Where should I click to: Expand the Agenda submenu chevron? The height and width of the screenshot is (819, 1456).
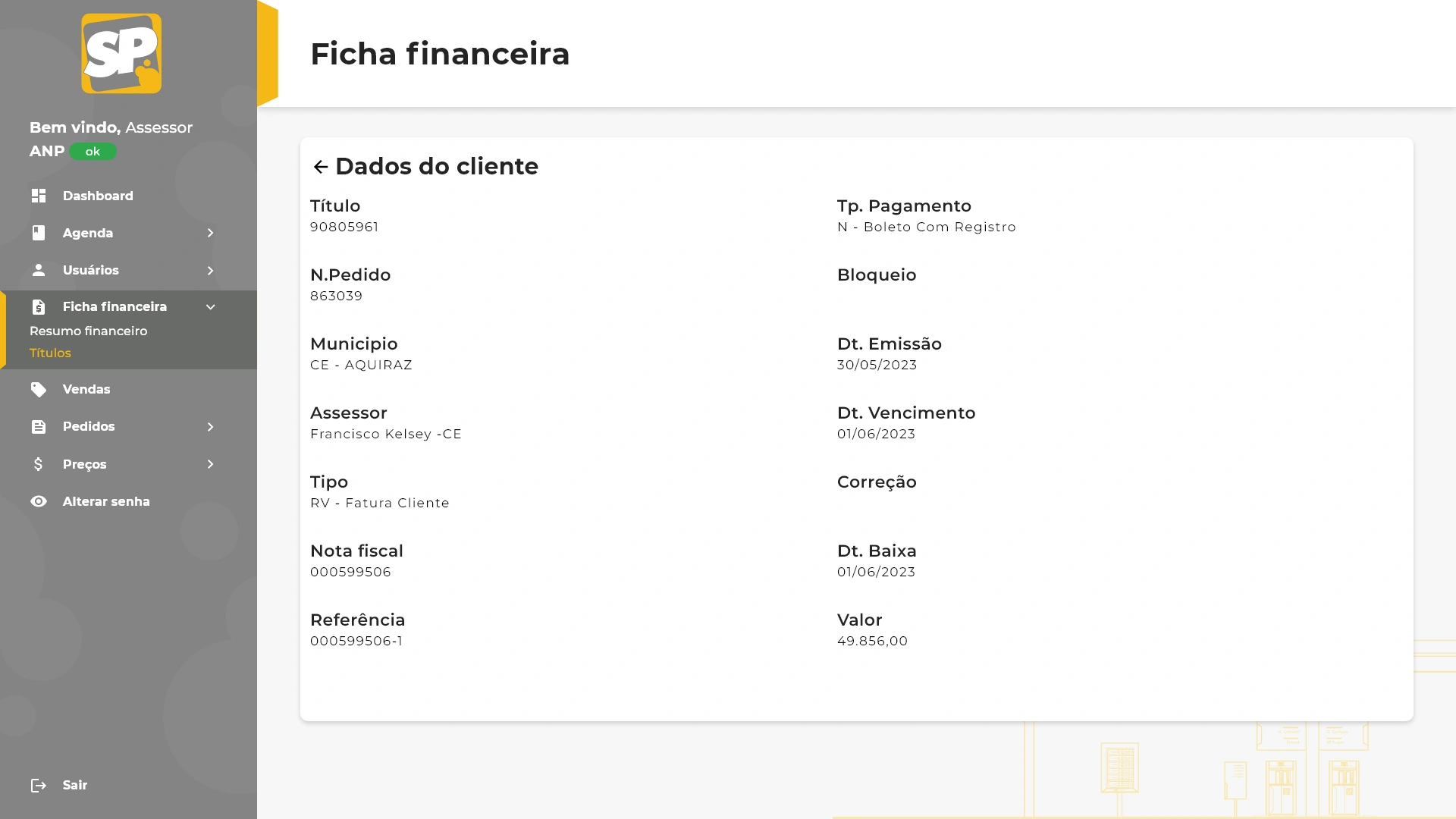pyautogui.click(x=211, y=233)
